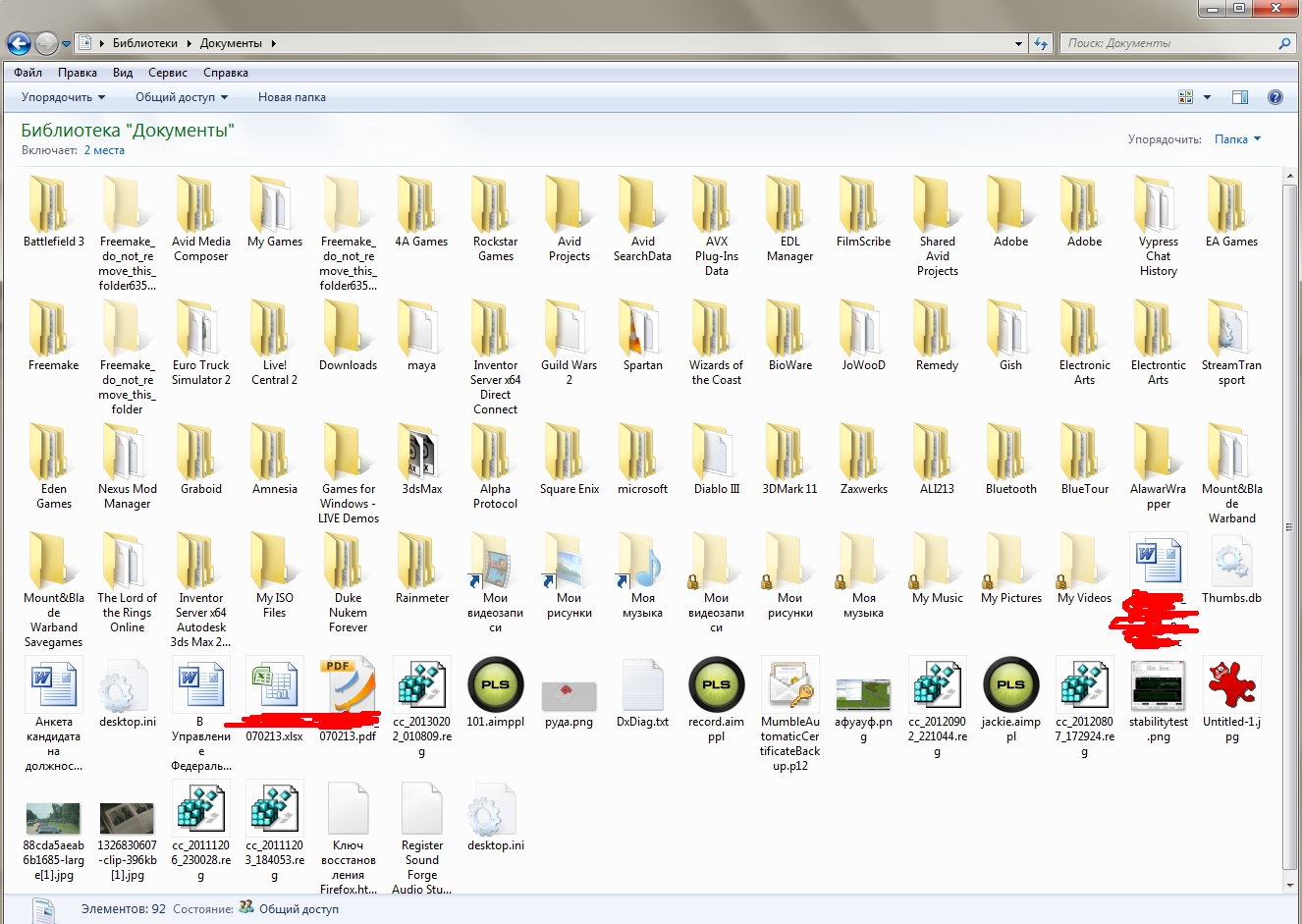Select the 101.aimppl playlist file
The image size is (1302, 924).
tap(496, 691)
